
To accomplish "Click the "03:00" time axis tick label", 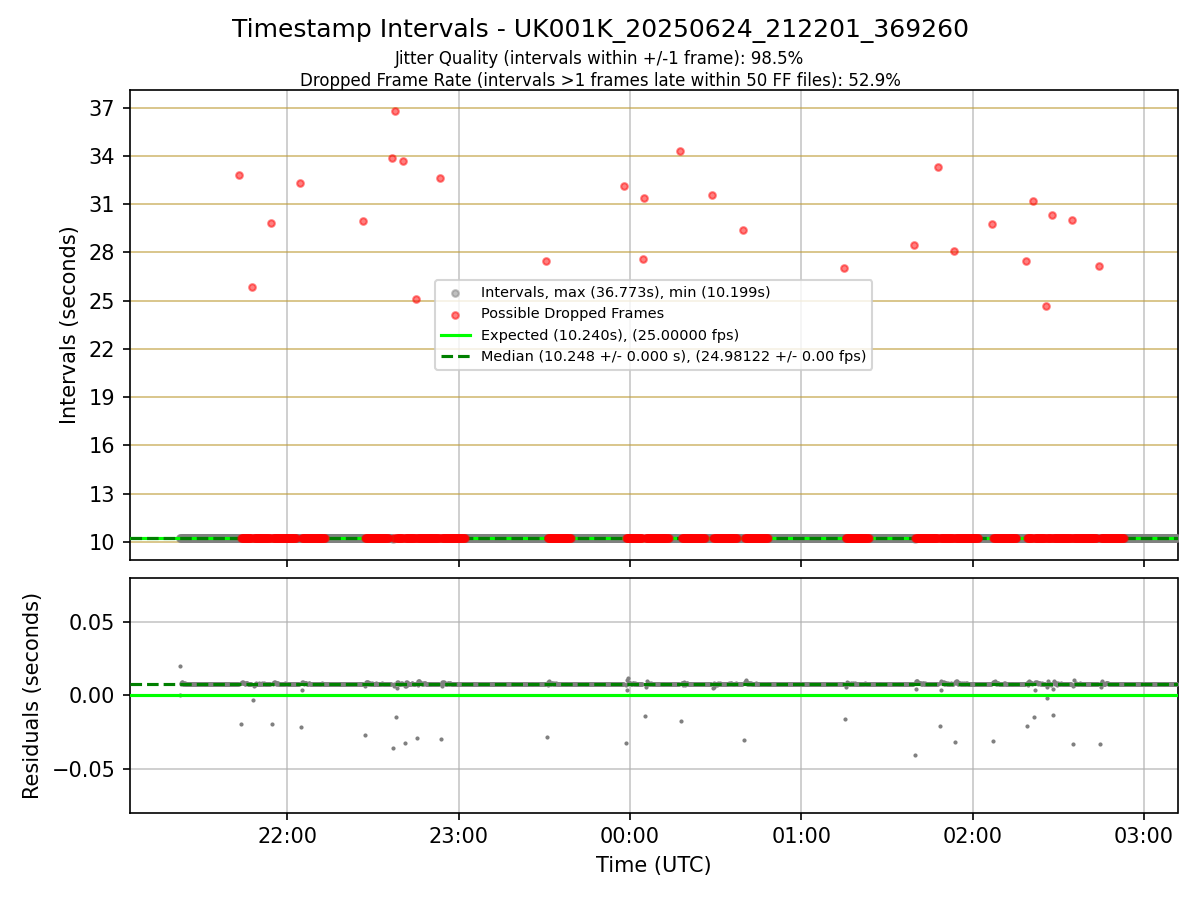I will (1144, 835).
